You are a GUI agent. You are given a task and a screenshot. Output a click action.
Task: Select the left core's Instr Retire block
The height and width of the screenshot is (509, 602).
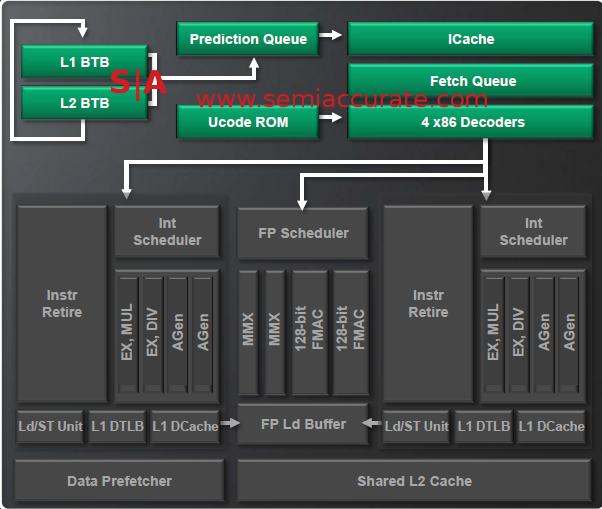(63, 304)
